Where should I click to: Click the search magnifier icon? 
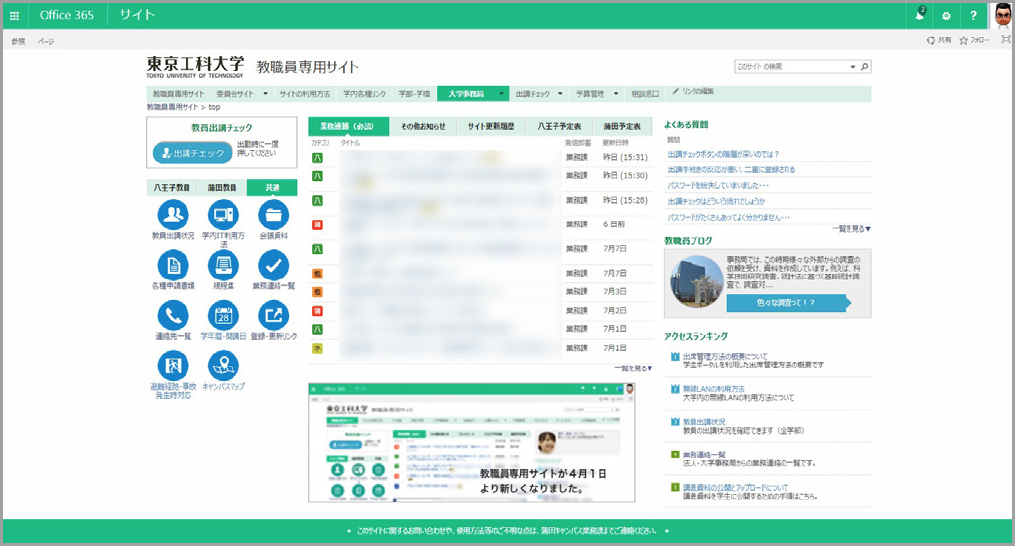864,67
